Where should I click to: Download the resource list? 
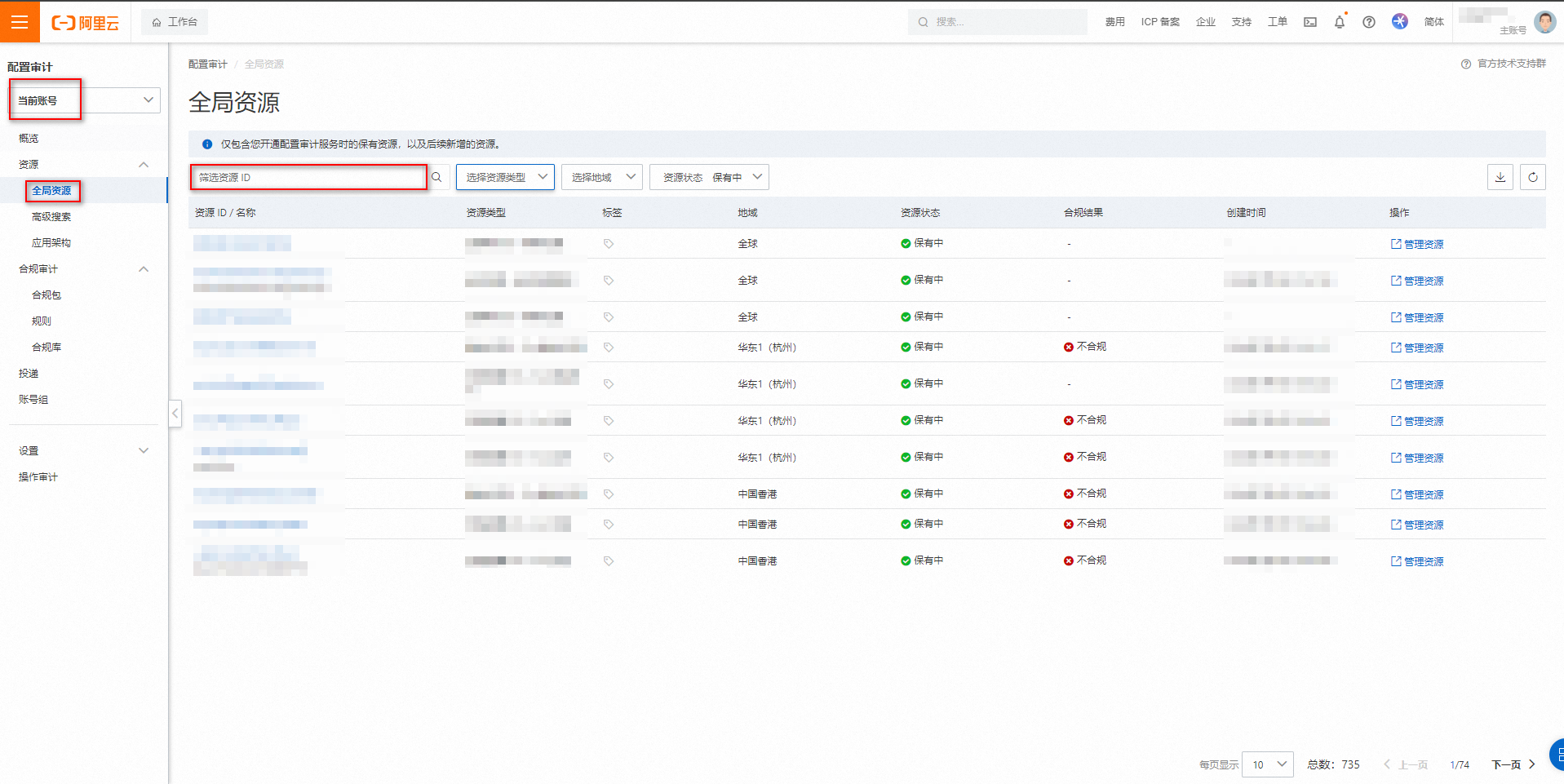pyautogui.click(x=1500, y=177)
